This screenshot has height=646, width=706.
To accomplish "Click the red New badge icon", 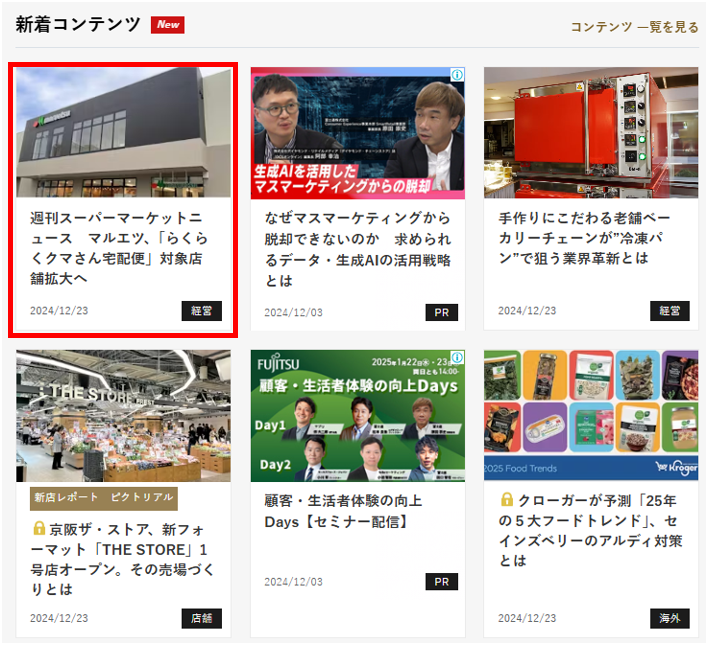I will [167, 25].
